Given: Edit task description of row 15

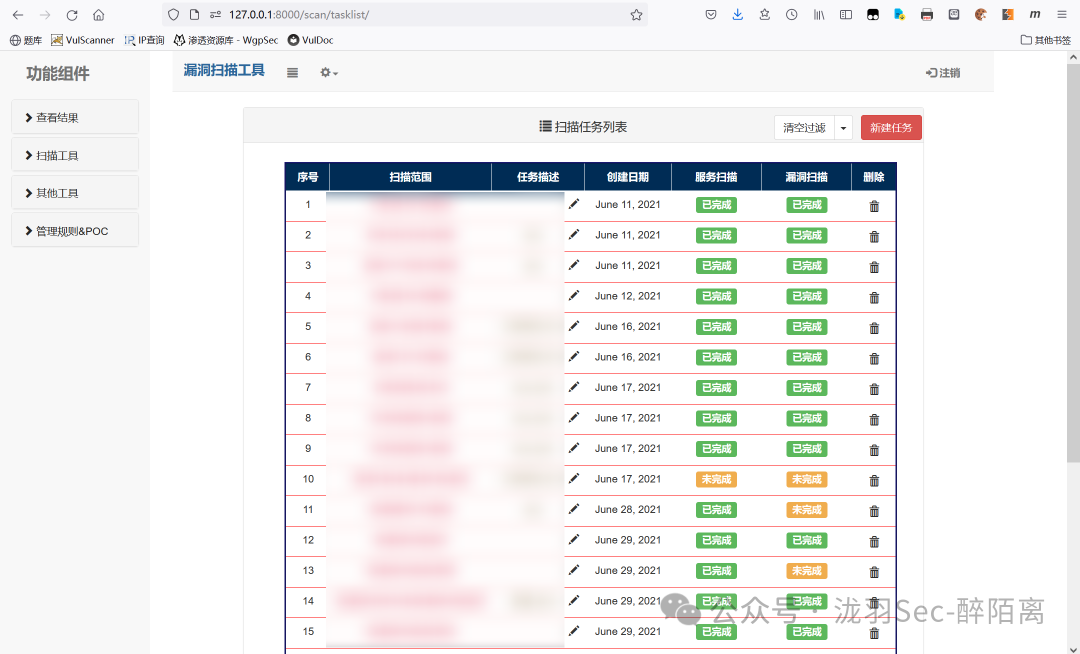Looking at the screenshot, I should [x=574, y=631].
